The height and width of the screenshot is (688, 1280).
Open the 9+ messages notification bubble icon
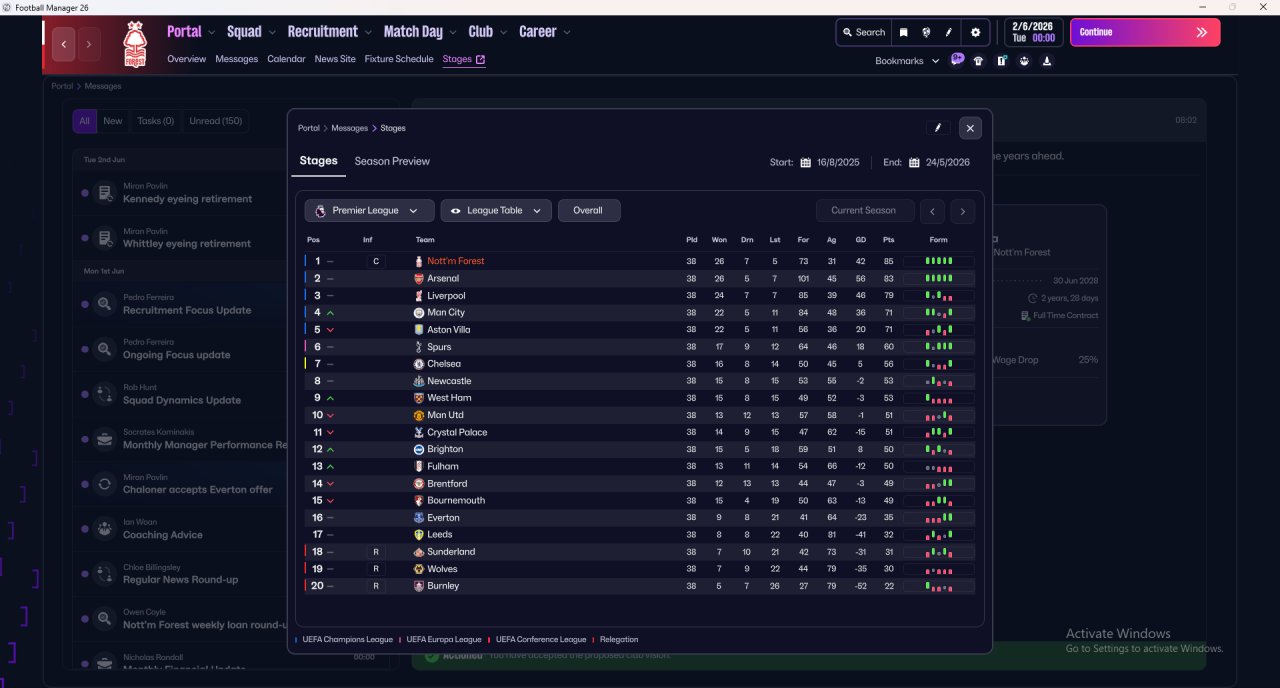pos(957,60)
